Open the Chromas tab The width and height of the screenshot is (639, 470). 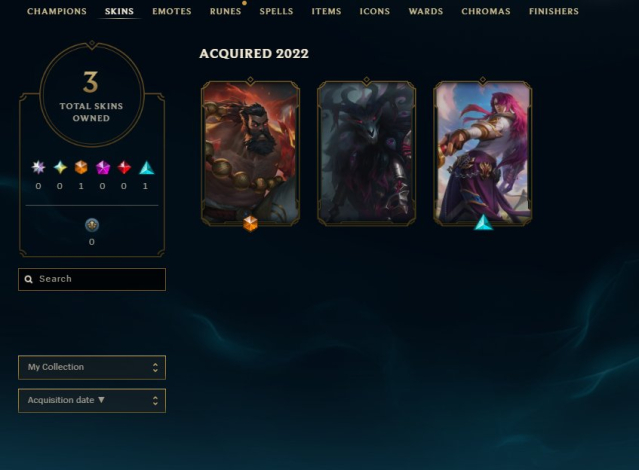tap(486, 11)
